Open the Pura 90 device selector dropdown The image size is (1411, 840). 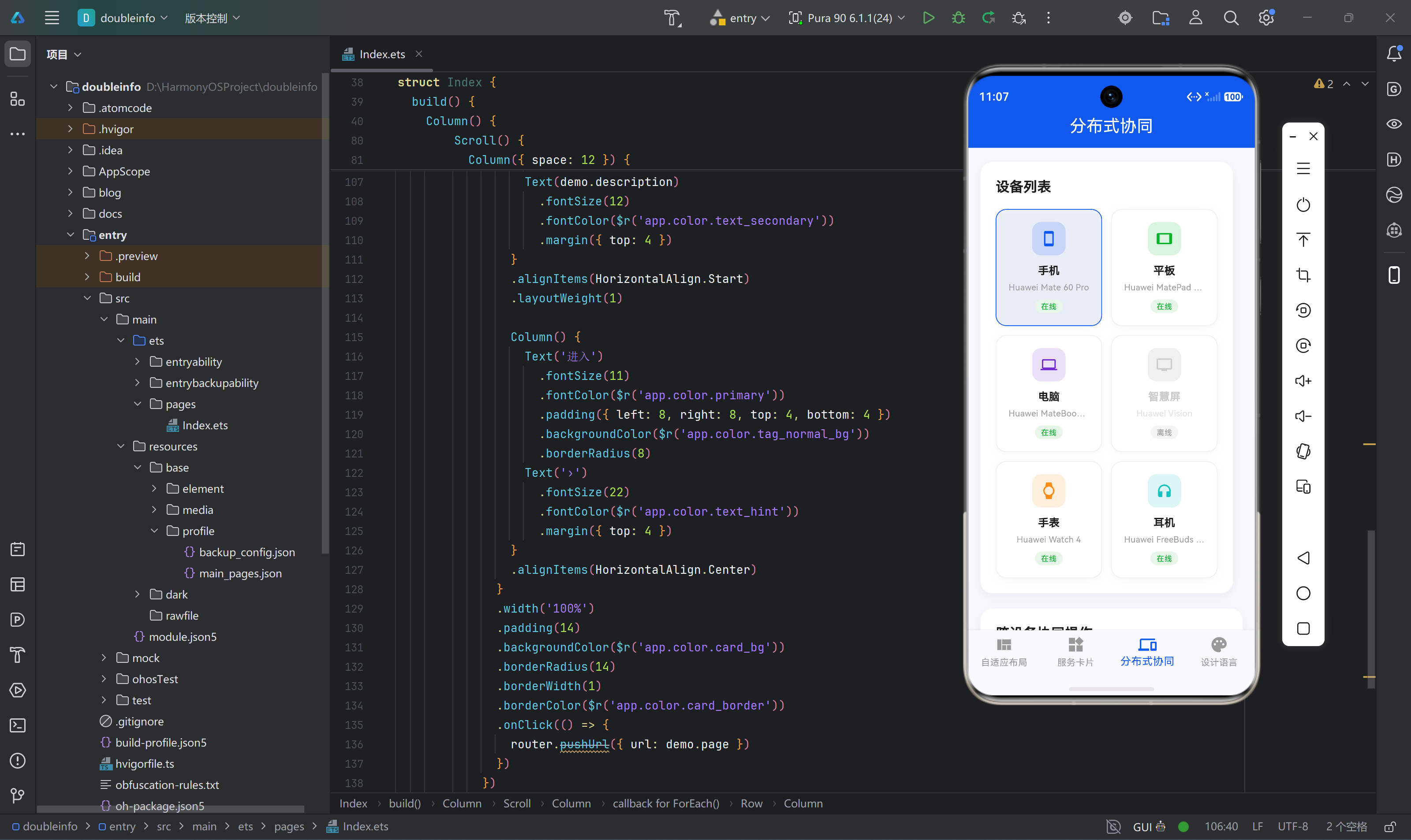click(x=847, y=18)
